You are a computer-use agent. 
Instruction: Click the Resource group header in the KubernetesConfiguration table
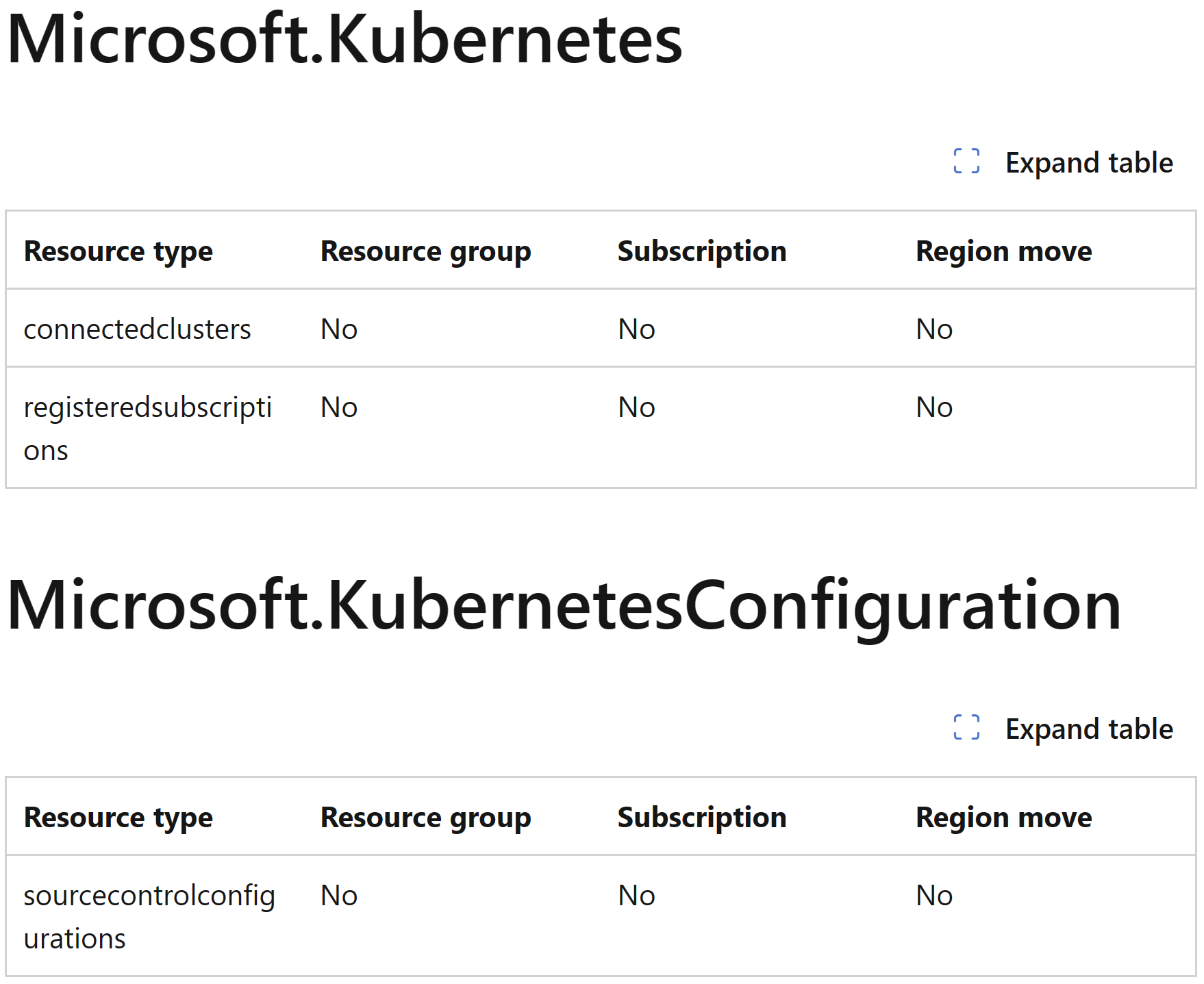click(425, 818)
